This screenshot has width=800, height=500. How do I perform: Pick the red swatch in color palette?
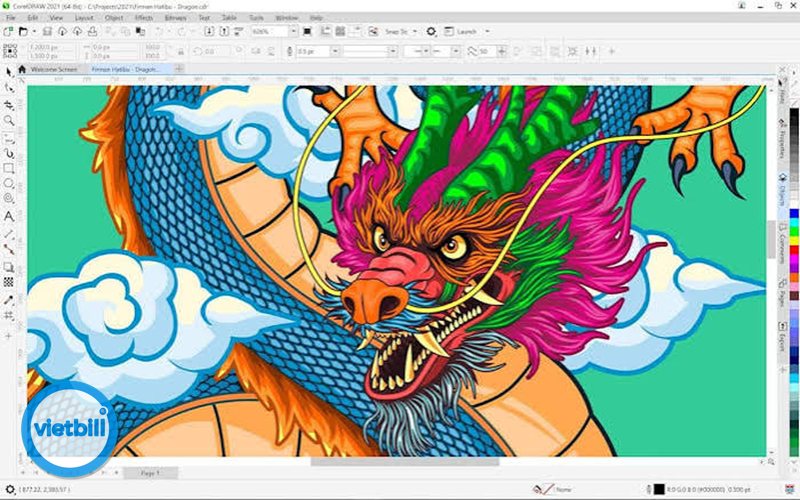coord(794,250)
